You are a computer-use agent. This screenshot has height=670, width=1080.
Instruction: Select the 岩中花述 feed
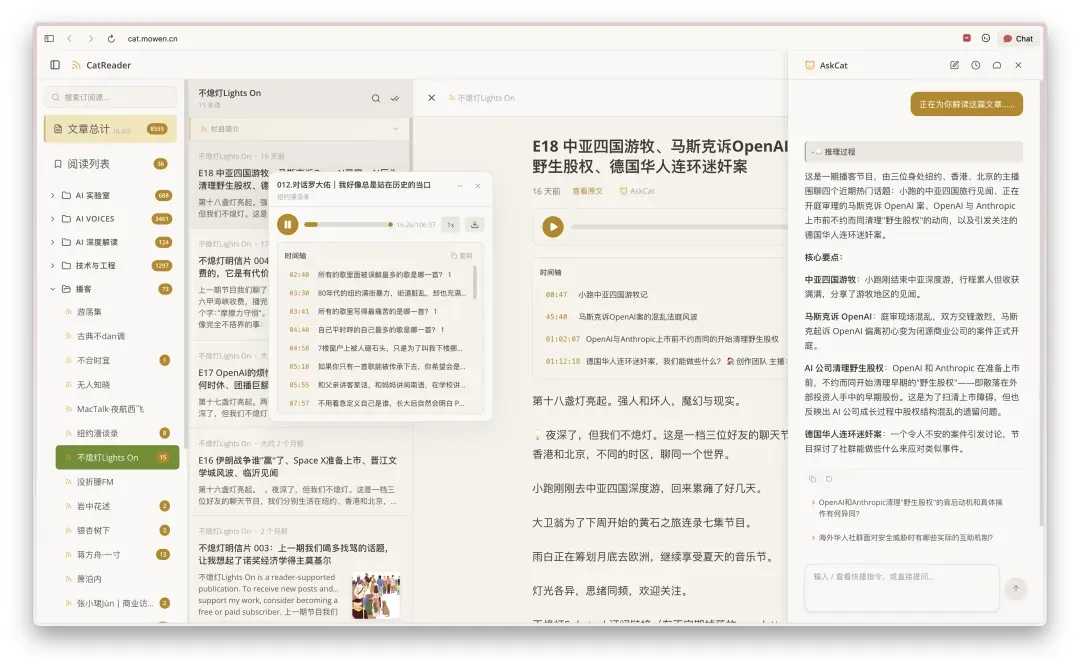(117, 506)
